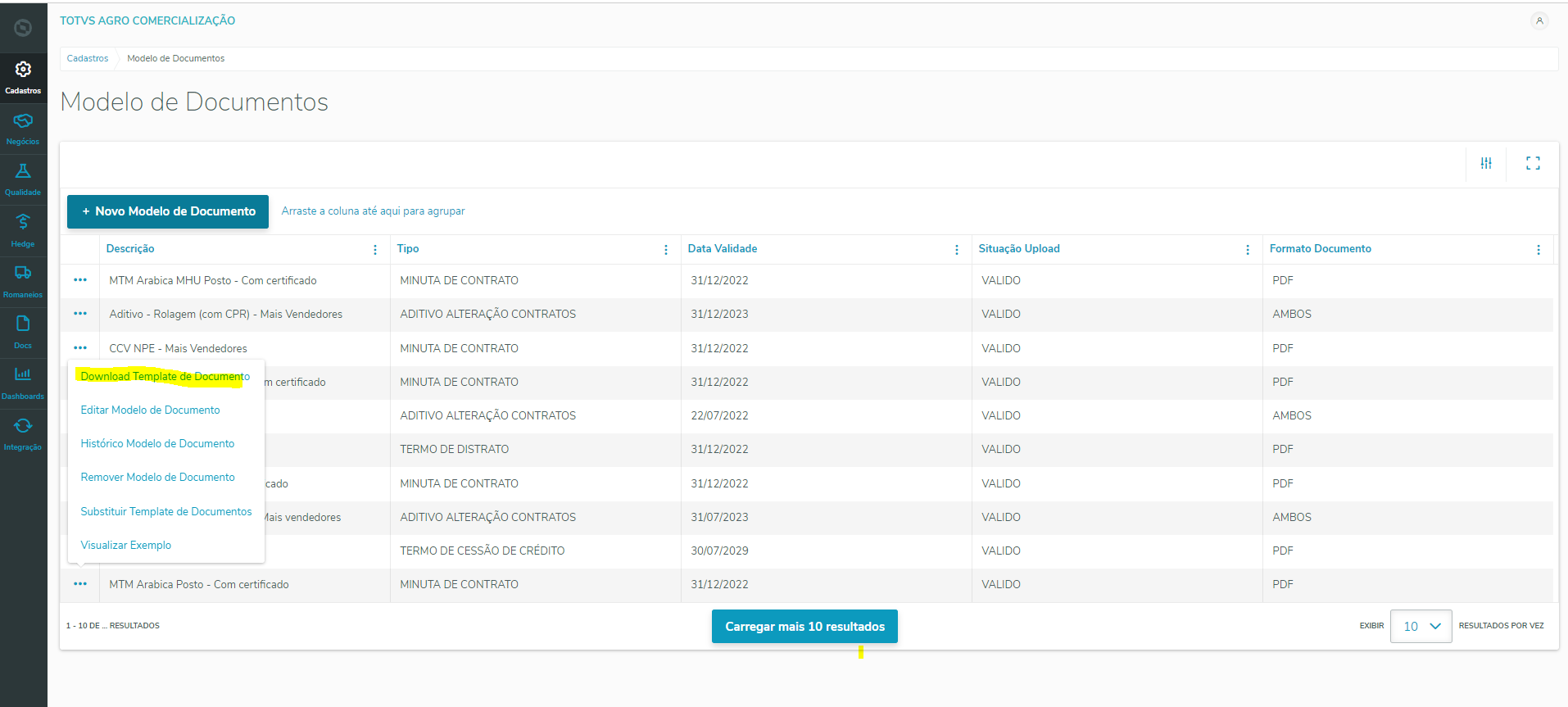1568x707 pixels.
Task: Click VALIDO in TERMO DE DISTRATO row
Action: (1001, 449)
